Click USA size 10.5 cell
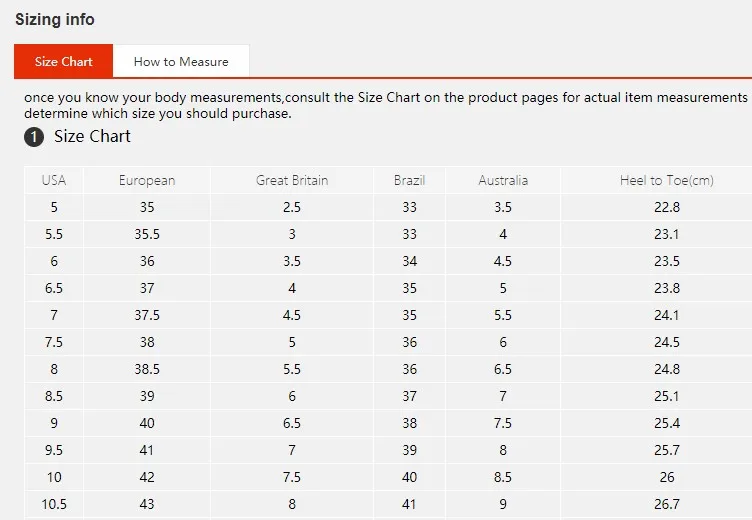The height and width of the screenshot is (520, 752). click(x=54, y=504)
